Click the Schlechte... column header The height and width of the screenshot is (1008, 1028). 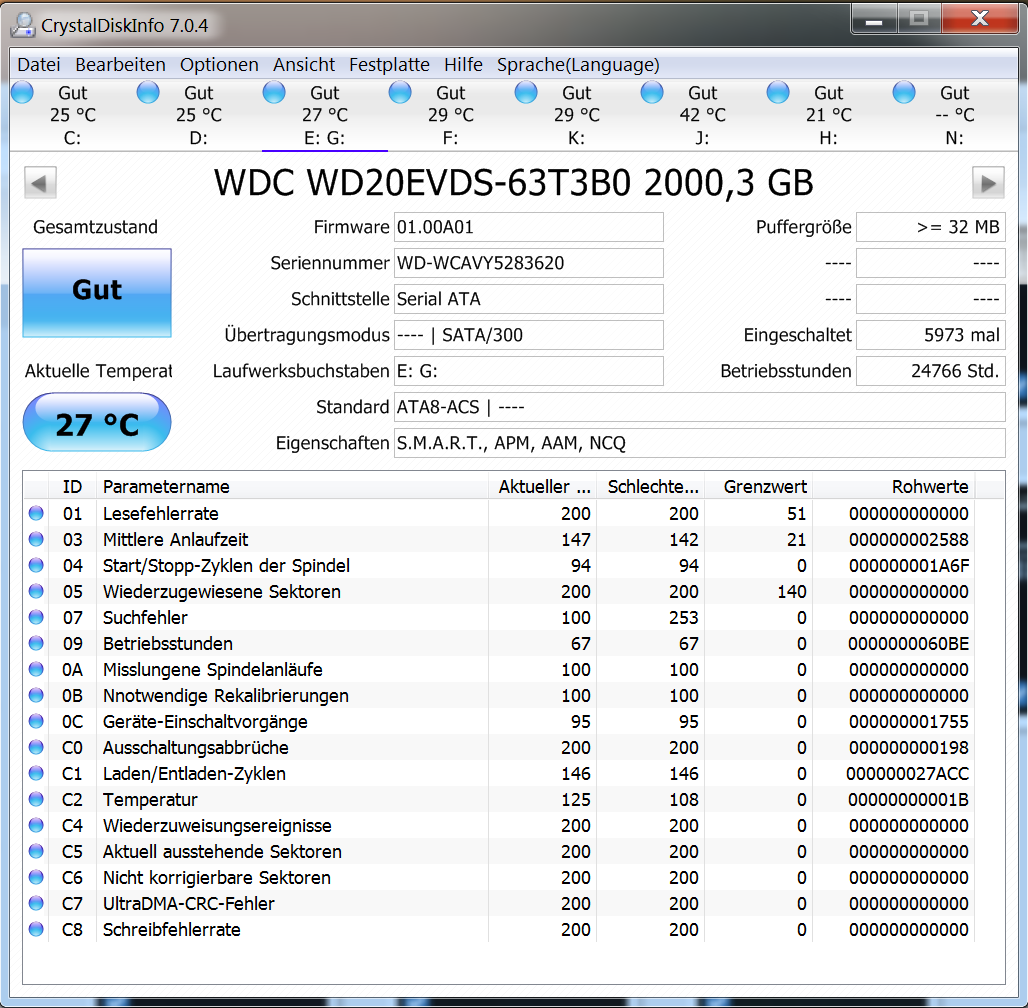(x=651, y=487)
